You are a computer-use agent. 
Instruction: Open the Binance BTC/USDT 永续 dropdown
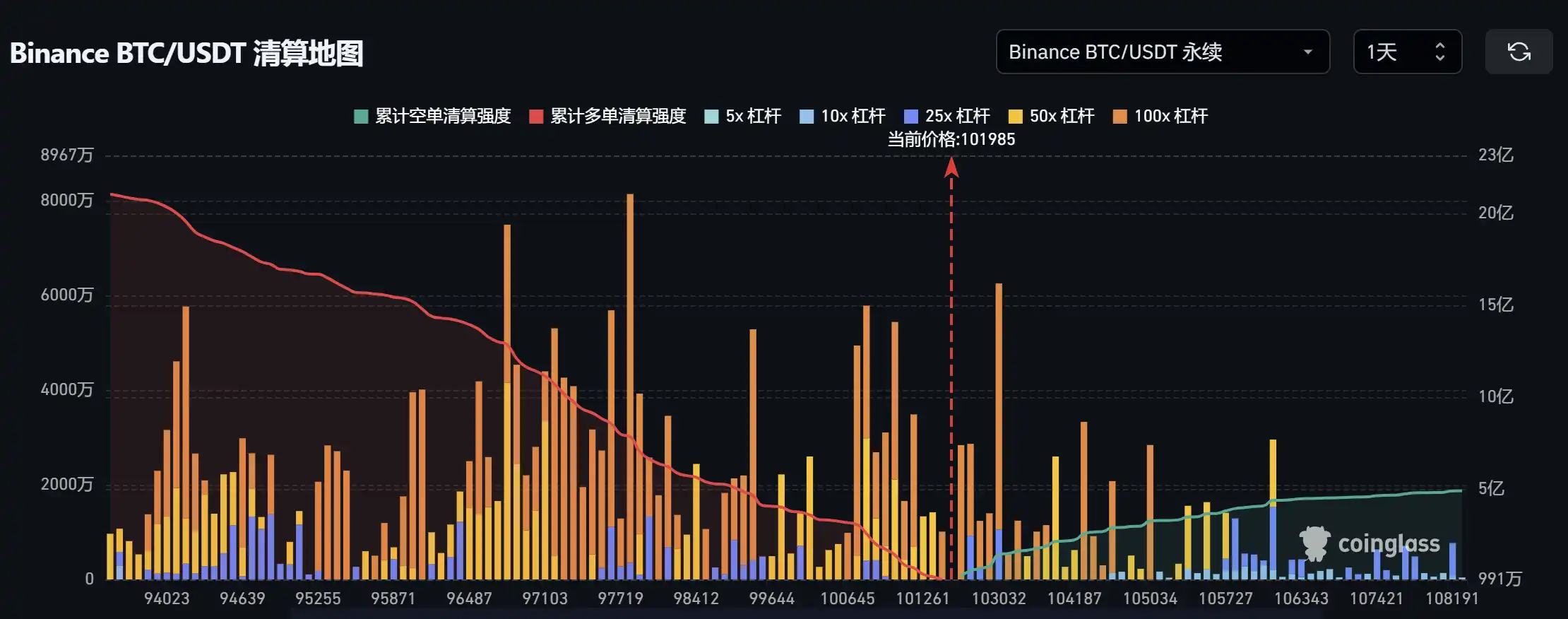coord(1162,52)
